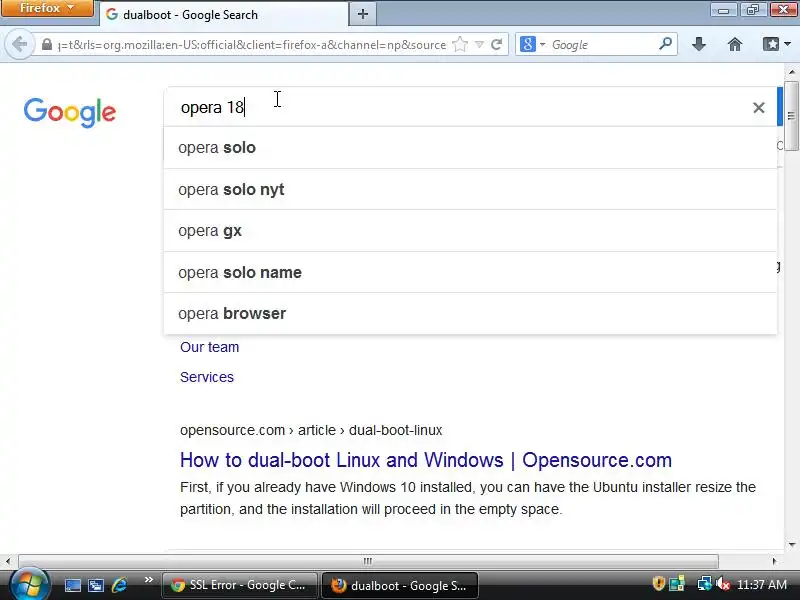This screenshot has width=800, height=600.
Task: Open the security shield tray icon
Action: (659, 583)
